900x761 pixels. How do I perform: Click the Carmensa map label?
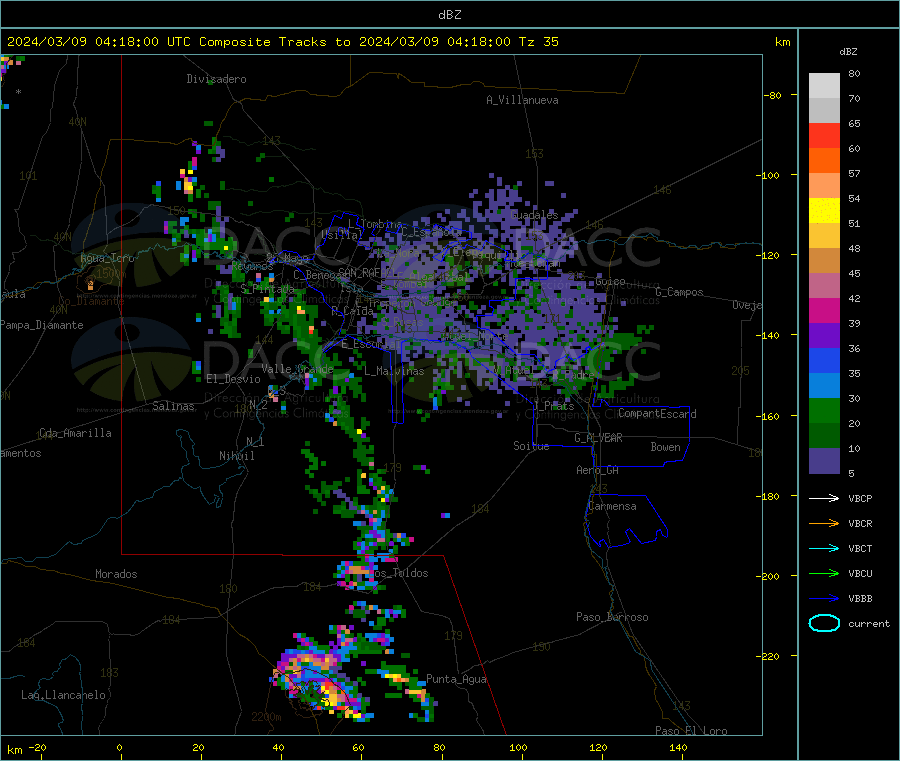(x=612, y=506)
